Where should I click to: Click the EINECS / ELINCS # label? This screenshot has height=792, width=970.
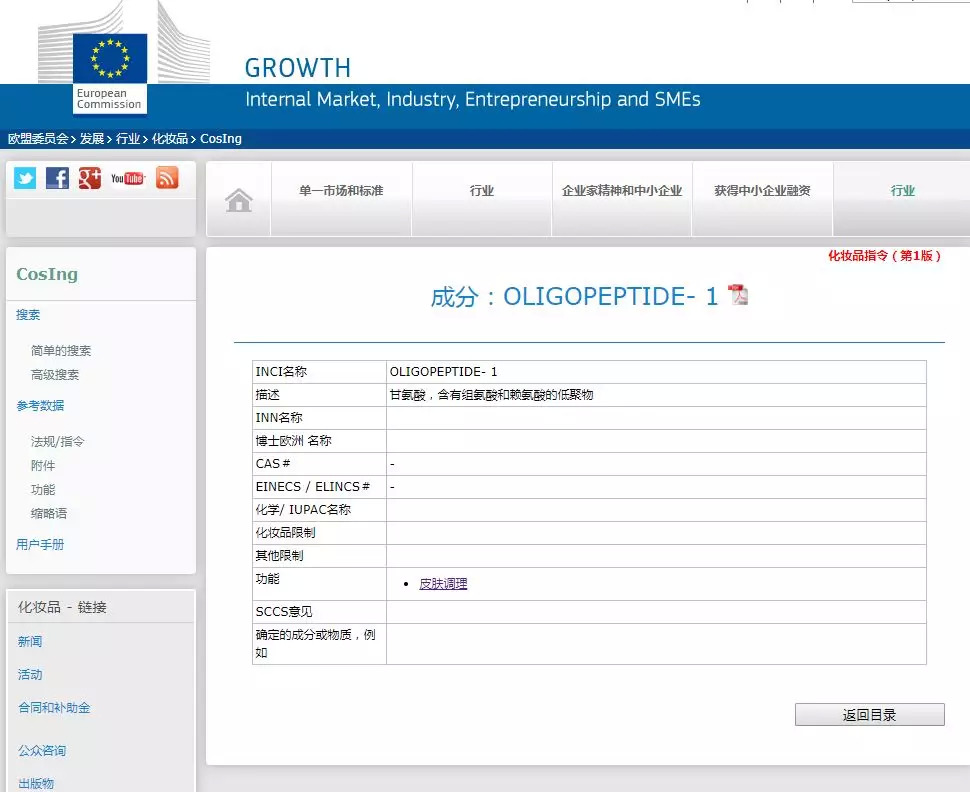312,487
